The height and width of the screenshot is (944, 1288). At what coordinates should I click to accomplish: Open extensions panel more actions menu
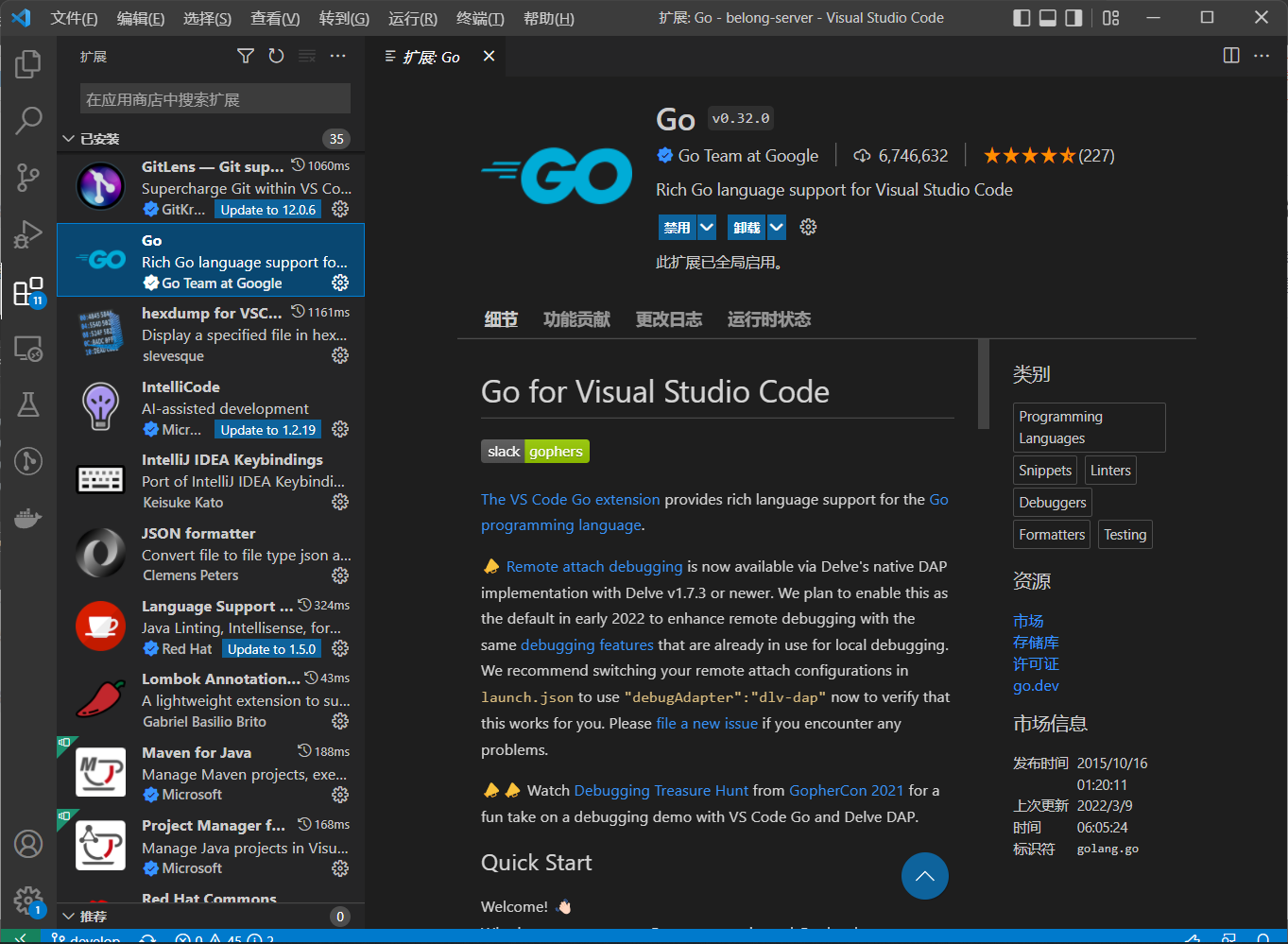click(337, 57)
